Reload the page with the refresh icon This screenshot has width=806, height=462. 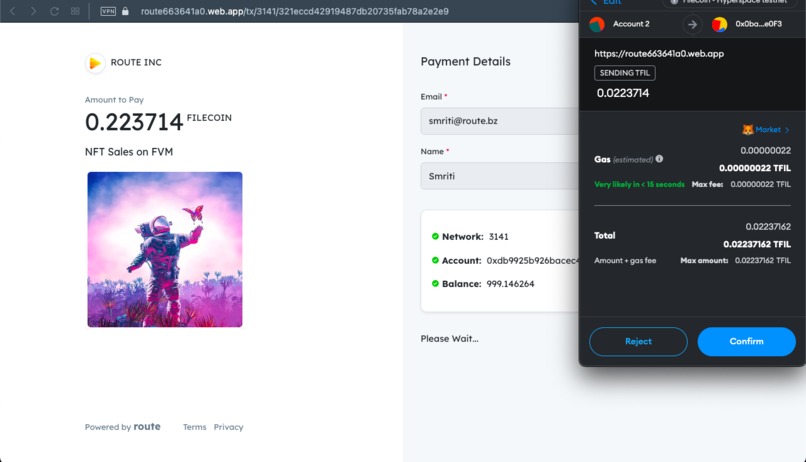[x=54, y=11]
